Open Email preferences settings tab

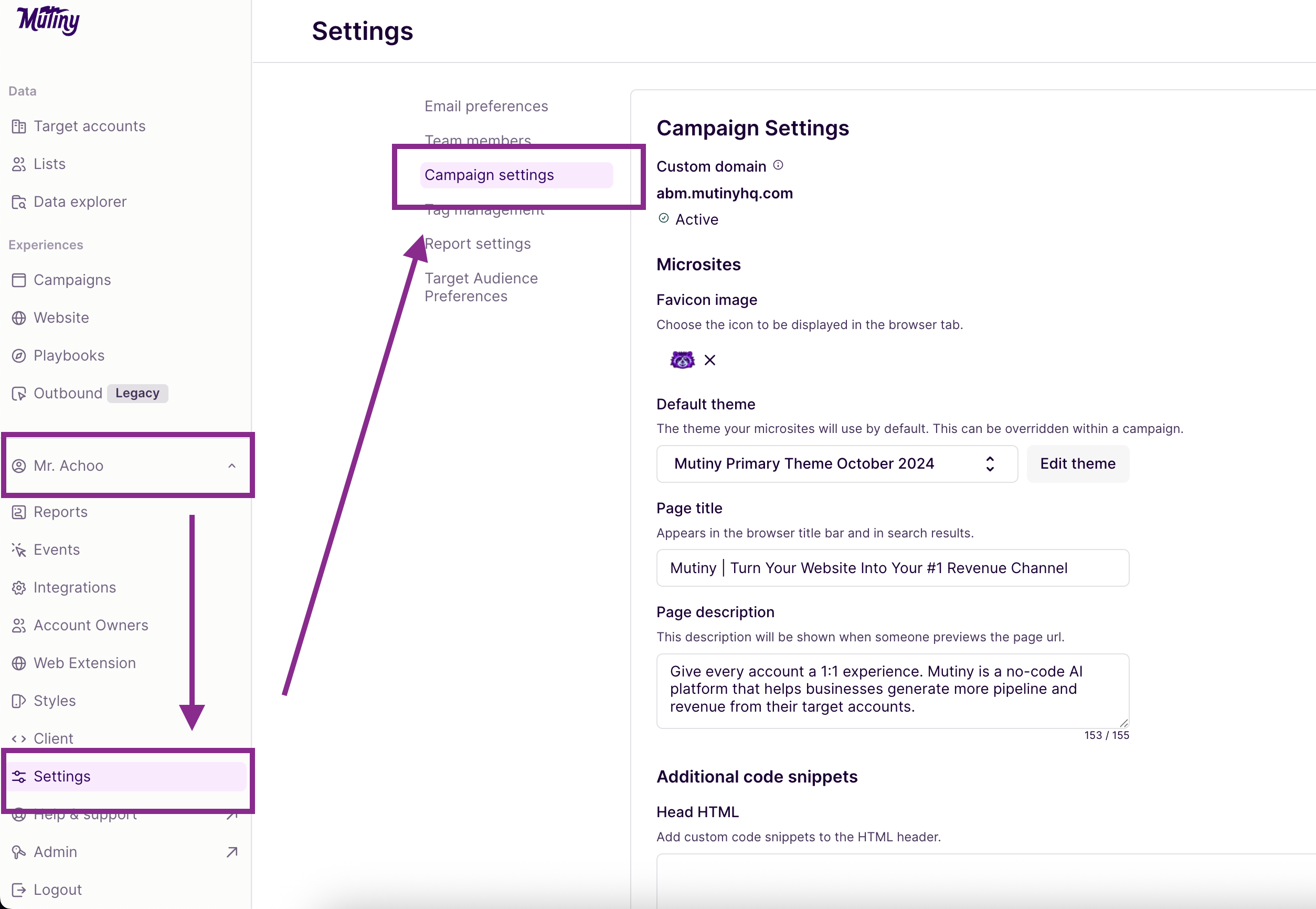pos(486,107)
